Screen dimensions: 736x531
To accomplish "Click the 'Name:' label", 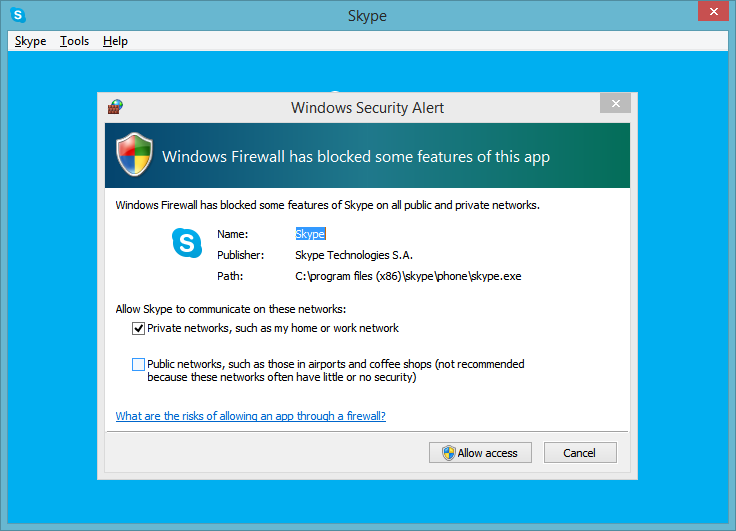I will click(x=232, y=234).
